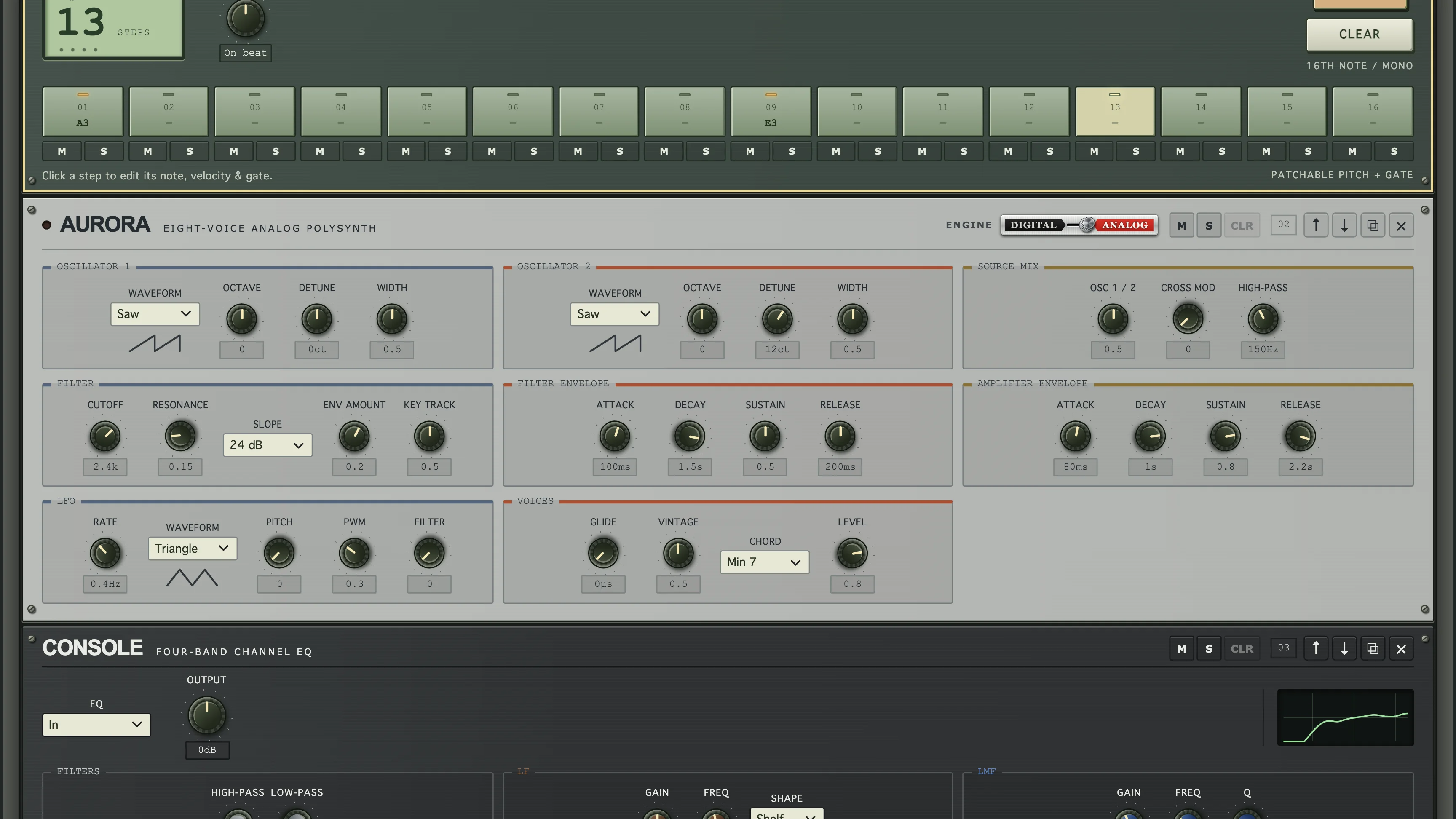Click the High-Pass 150Hz value field
Screen dimensions: 1456x819
[x=1263, y=349]
